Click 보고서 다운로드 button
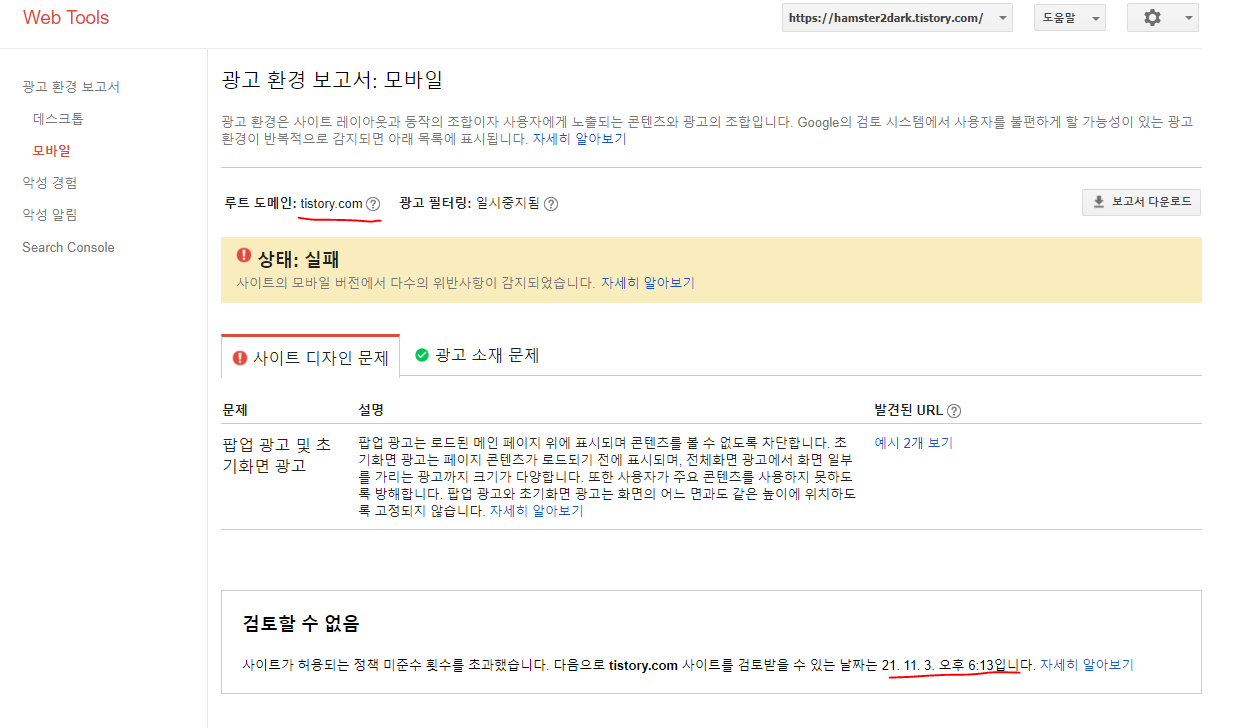This screenshot has width=1238, height=728. pos(1141,202)
